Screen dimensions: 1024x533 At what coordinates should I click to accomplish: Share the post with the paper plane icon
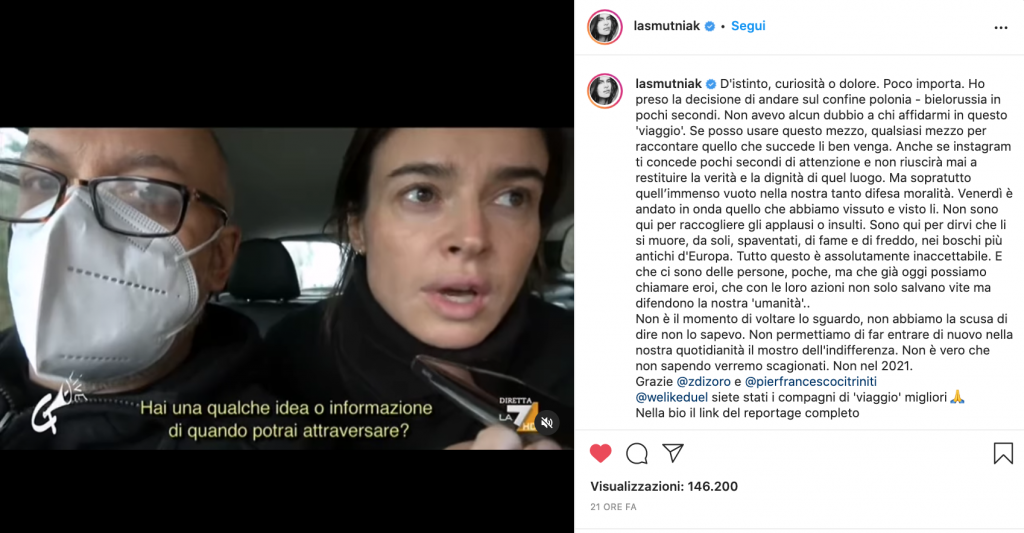(673, 453)
